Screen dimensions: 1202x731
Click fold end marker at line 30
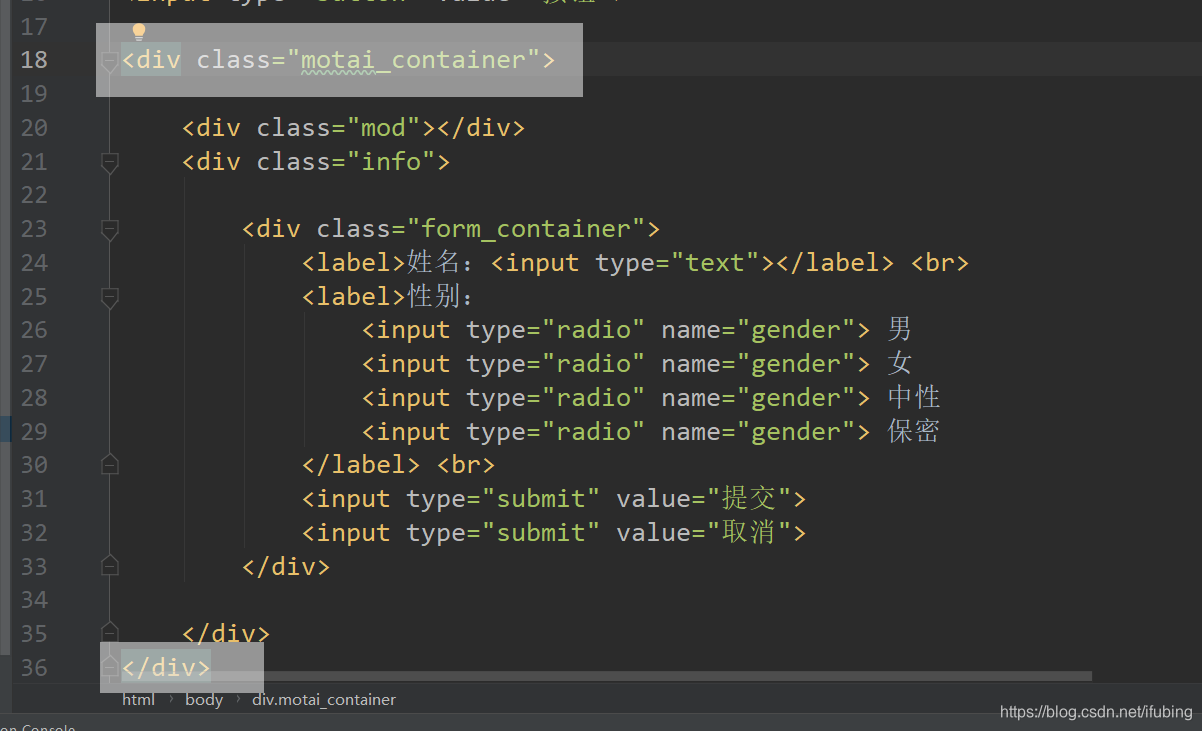coord(110,465)
